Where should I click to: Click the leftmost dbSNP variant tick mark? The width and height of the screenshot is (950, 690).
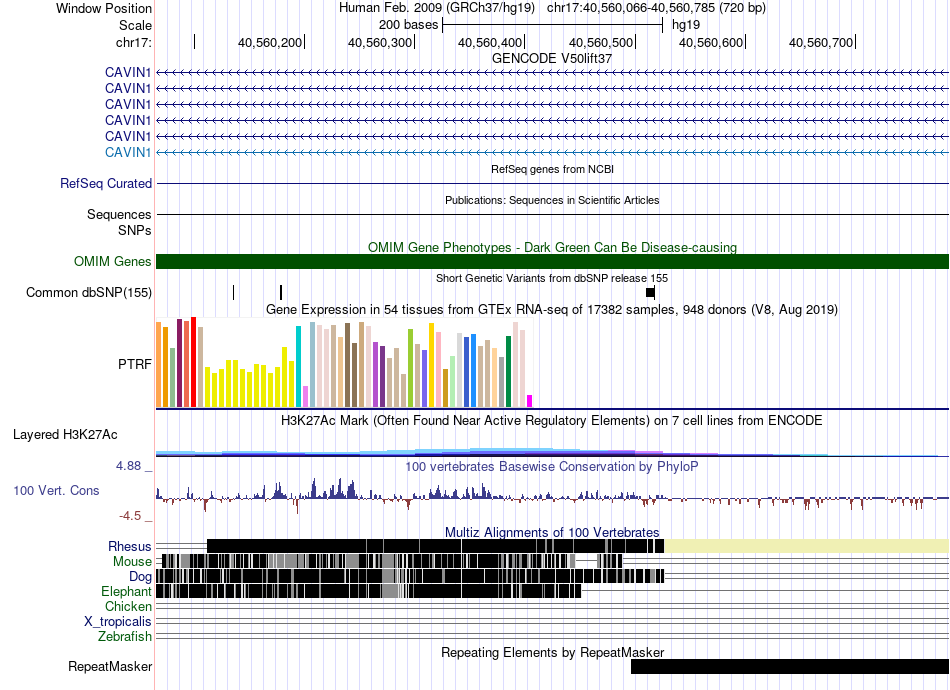(233, 293)
